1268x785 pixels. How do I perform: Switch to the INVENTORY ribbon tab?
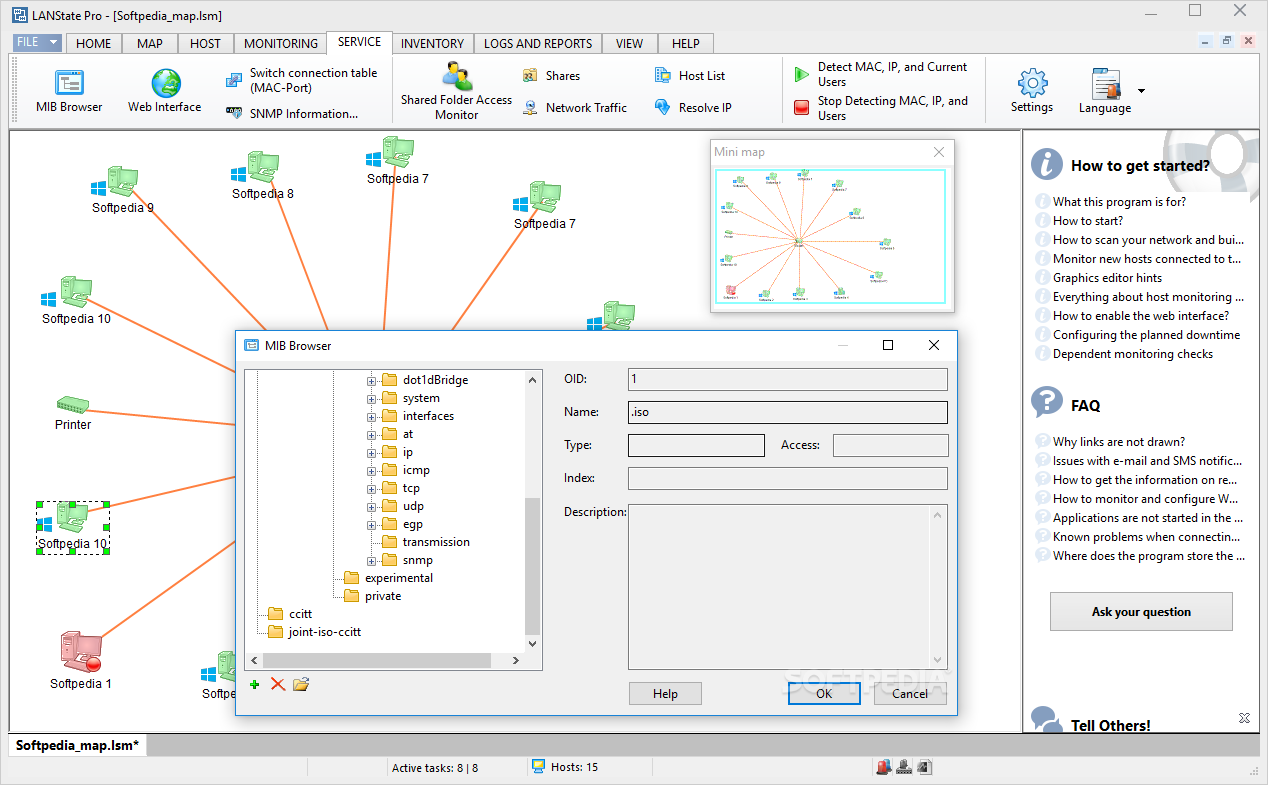(x=432, y=43)
